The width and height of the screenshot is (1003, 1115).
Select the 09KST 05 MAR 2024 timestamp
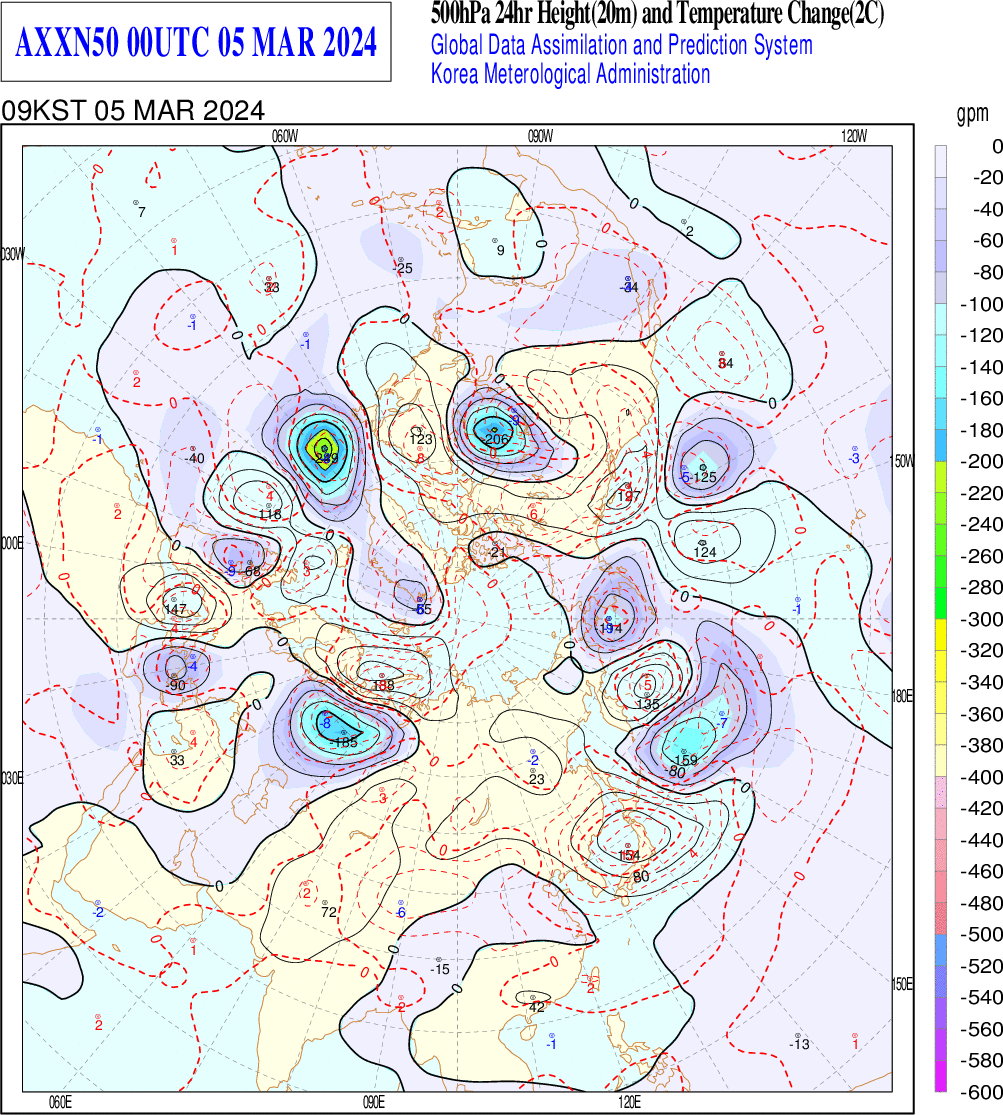[x=133, y=111]
